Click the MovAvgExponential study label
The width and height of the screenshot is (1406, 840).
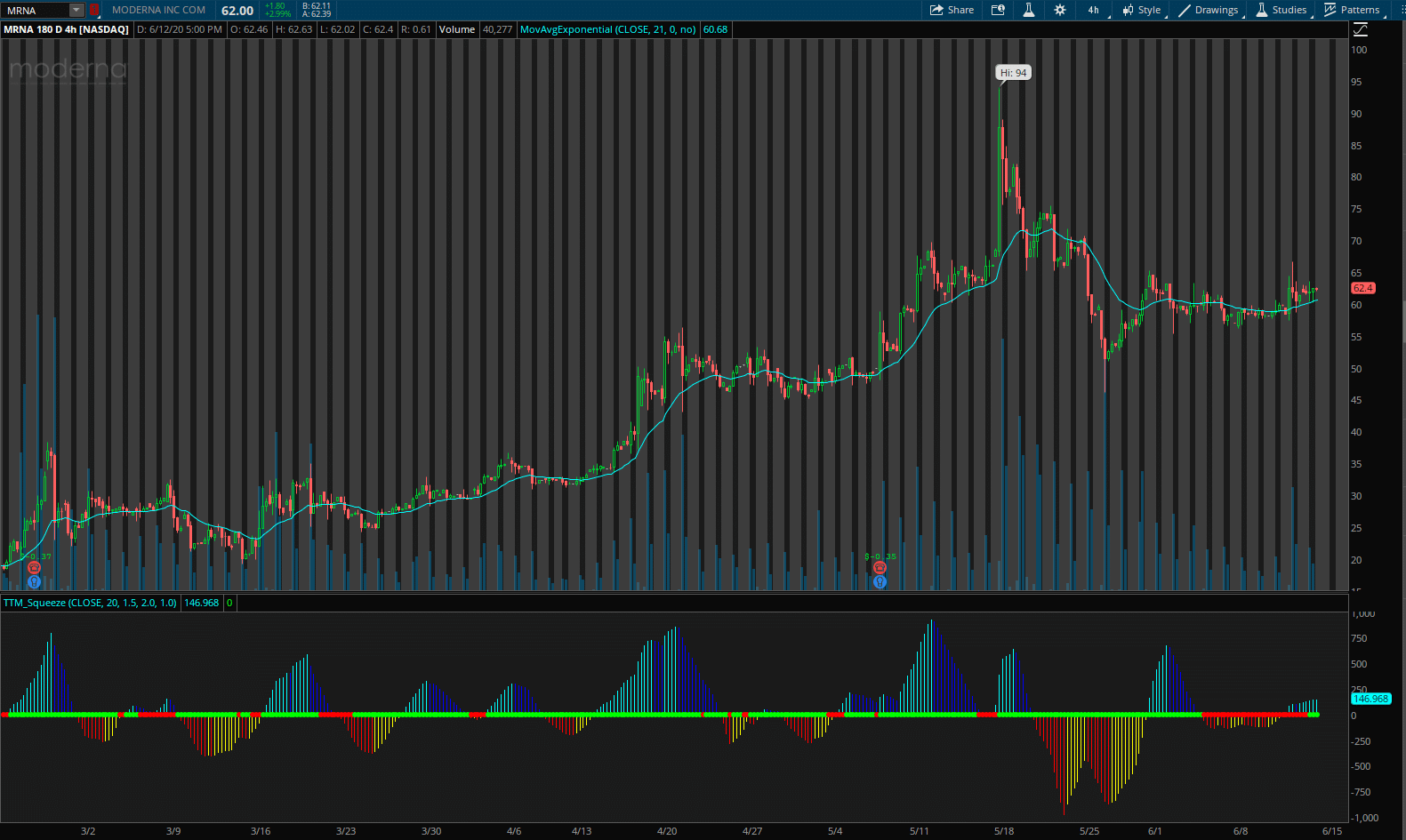(608, 29)
